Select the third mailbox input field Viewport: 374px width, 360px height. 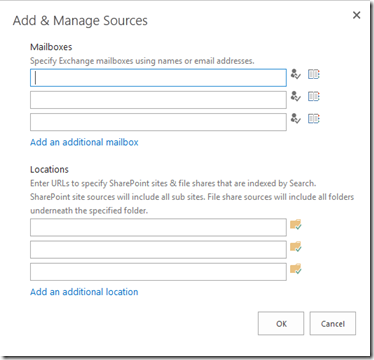(x=158, y=122)
